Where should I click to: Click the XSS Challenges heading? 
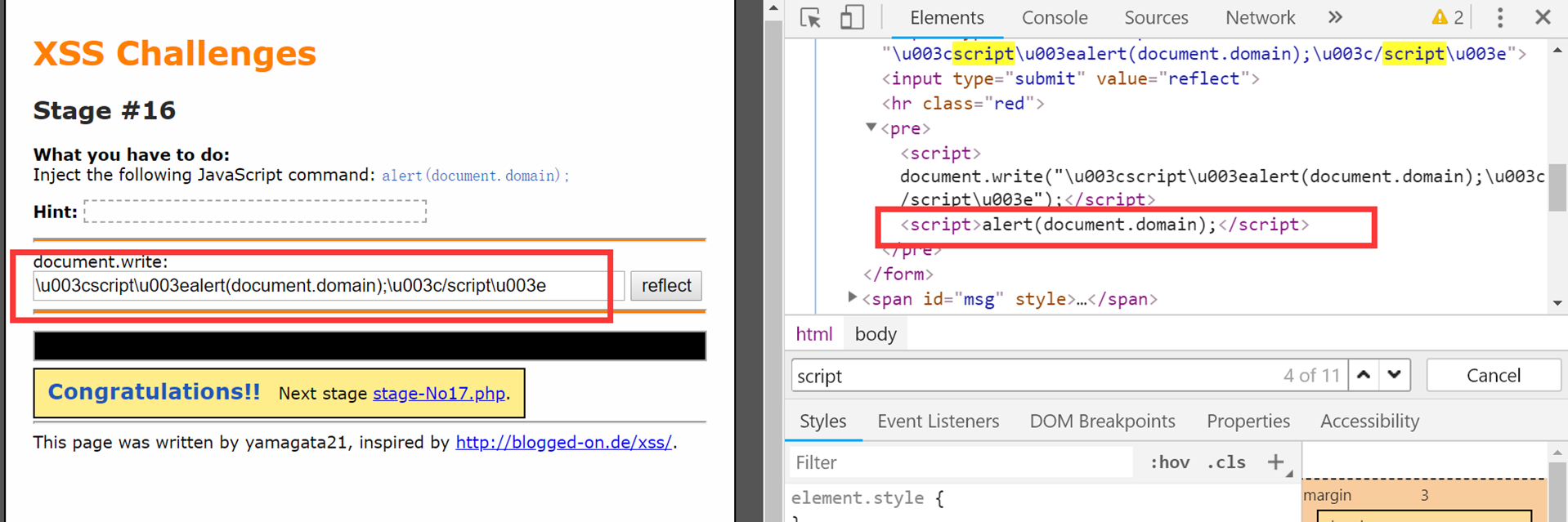pyautogui.click(x=174, y=53)
